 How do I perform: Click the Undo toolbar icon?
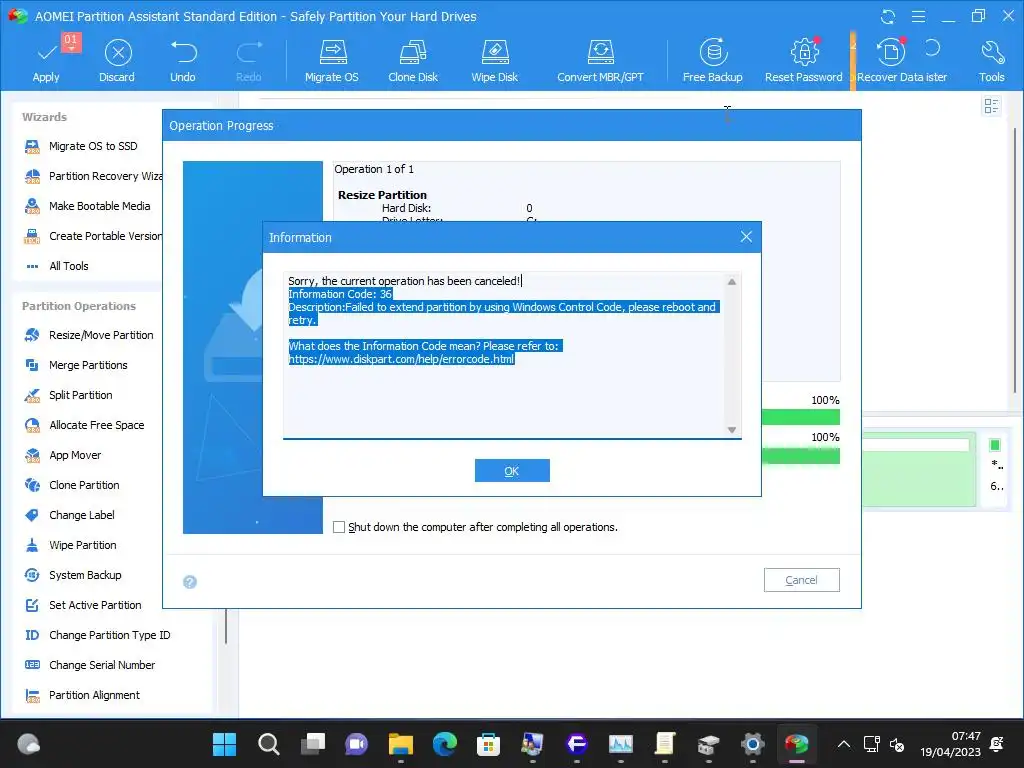pos(183,59)
